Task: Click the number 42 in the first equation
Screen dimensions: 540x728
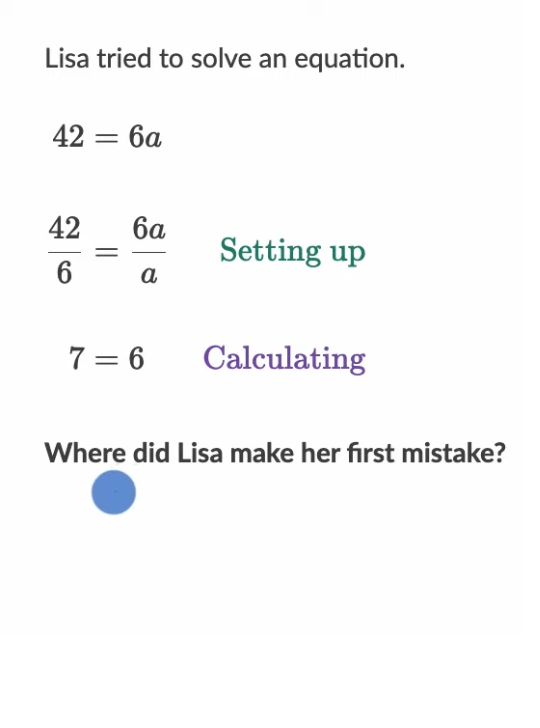Action: pyautogui.click(x=69, y=137)
